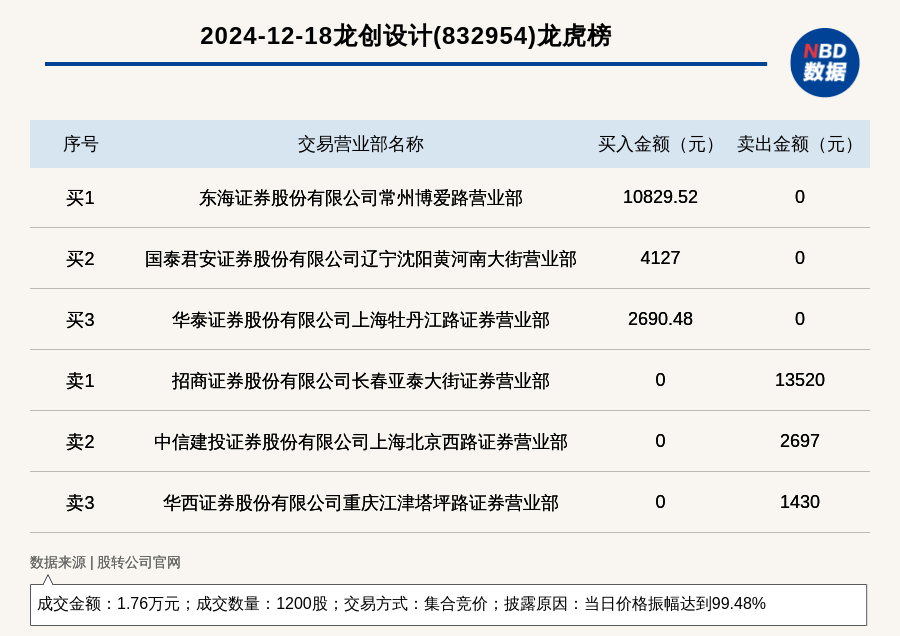Viewport: 900px width, 636px height.
Task: Click the 序号 column header
Action: [x=80, y=144]
